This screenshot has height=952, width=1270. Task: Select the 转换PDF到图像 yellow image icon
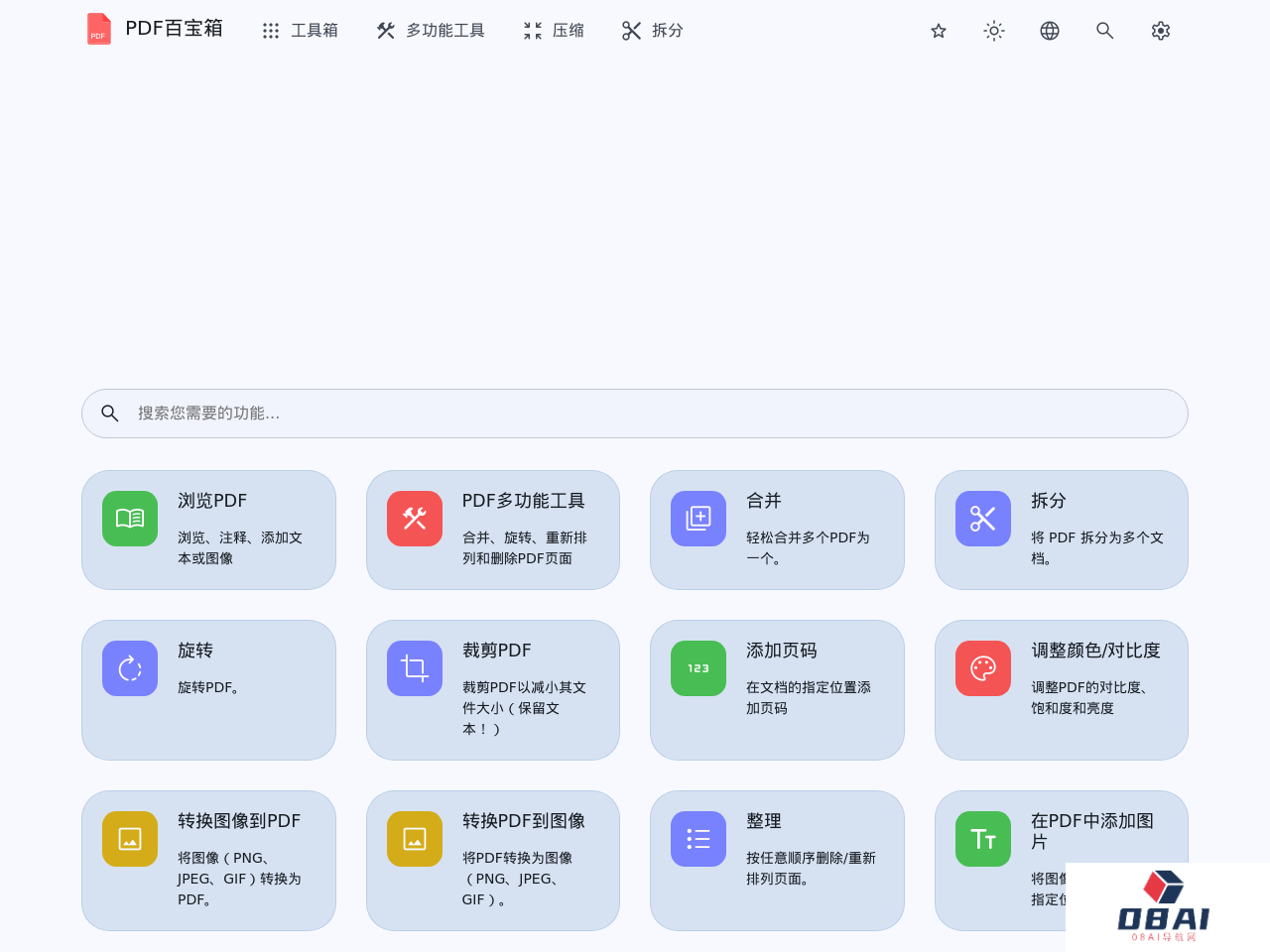tap(414, 838)
